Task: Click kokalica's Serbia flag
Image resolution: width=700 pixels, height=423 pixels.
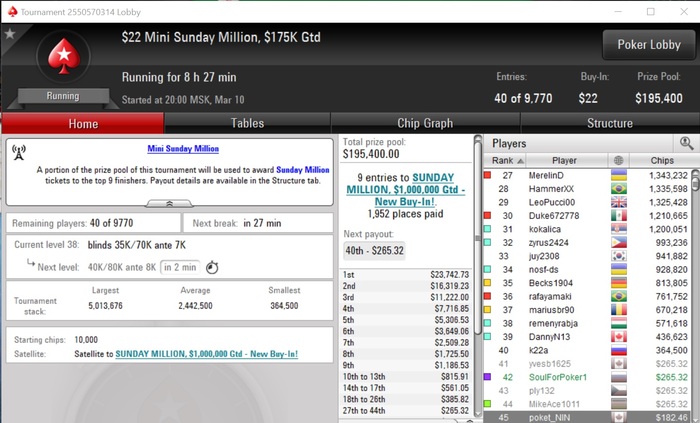Action: point(619,229)
